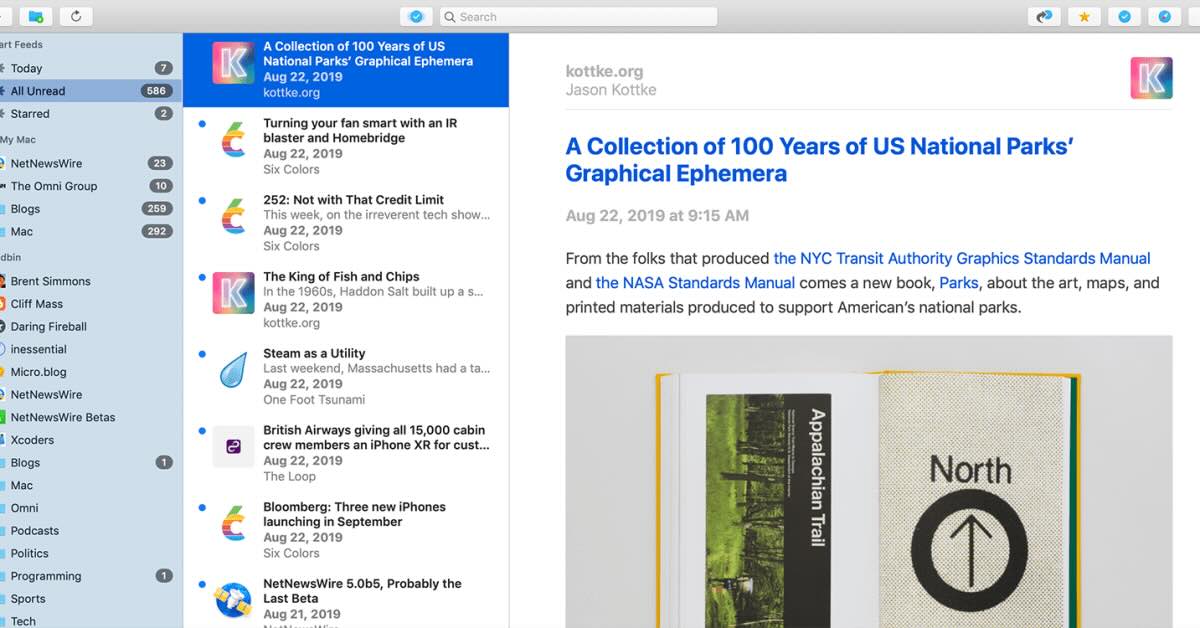The height and width of the screenshot is (628, 1200).
Task: Select the NetNewsWire Betas feed
Action: [91, 417]
